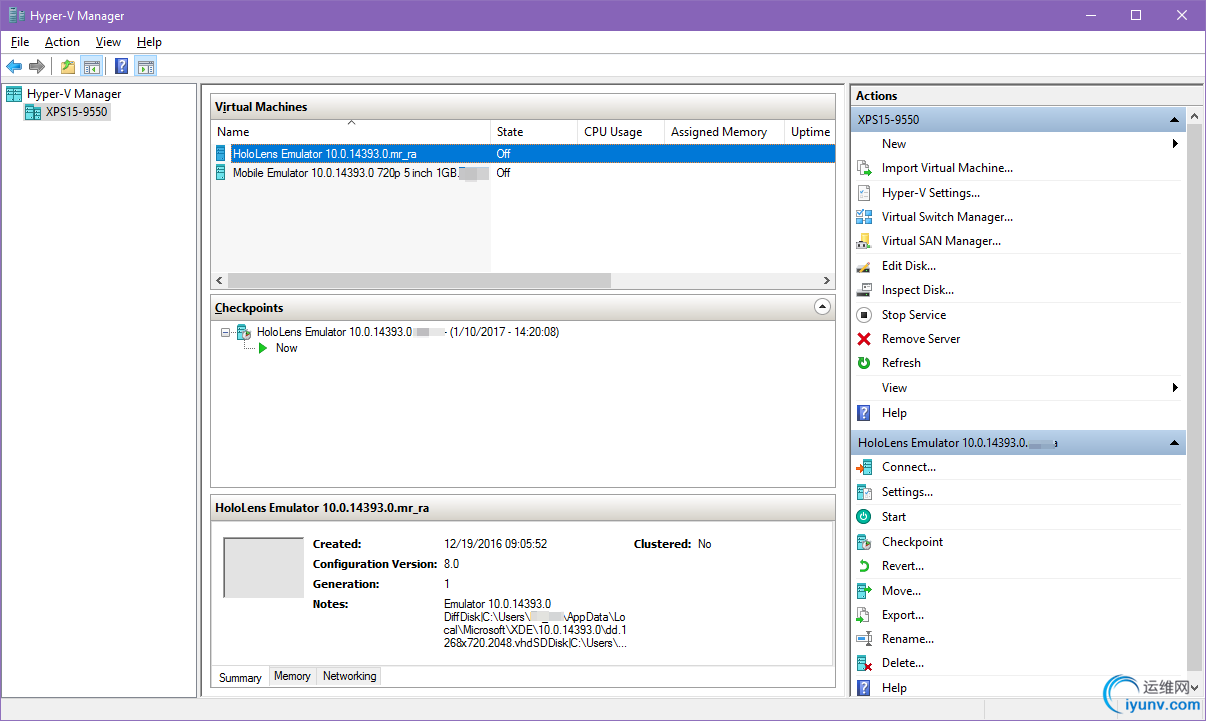This screenshot has height=721, width=1206.
Task: Select the Now checkpoint entry
Action: point(287,348)
